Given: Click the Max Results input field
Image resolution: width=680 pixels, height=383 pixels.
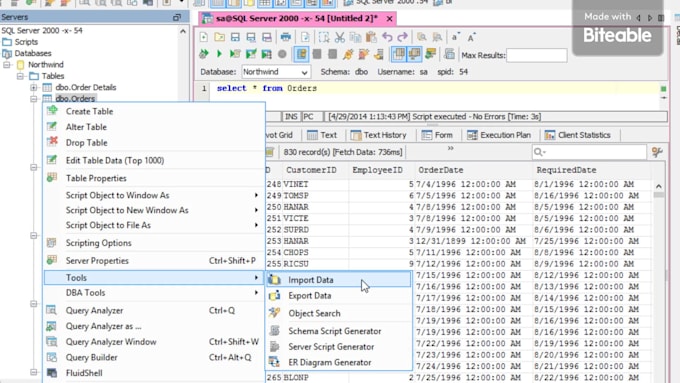Looking at the screenshot, I should [536, 55].
